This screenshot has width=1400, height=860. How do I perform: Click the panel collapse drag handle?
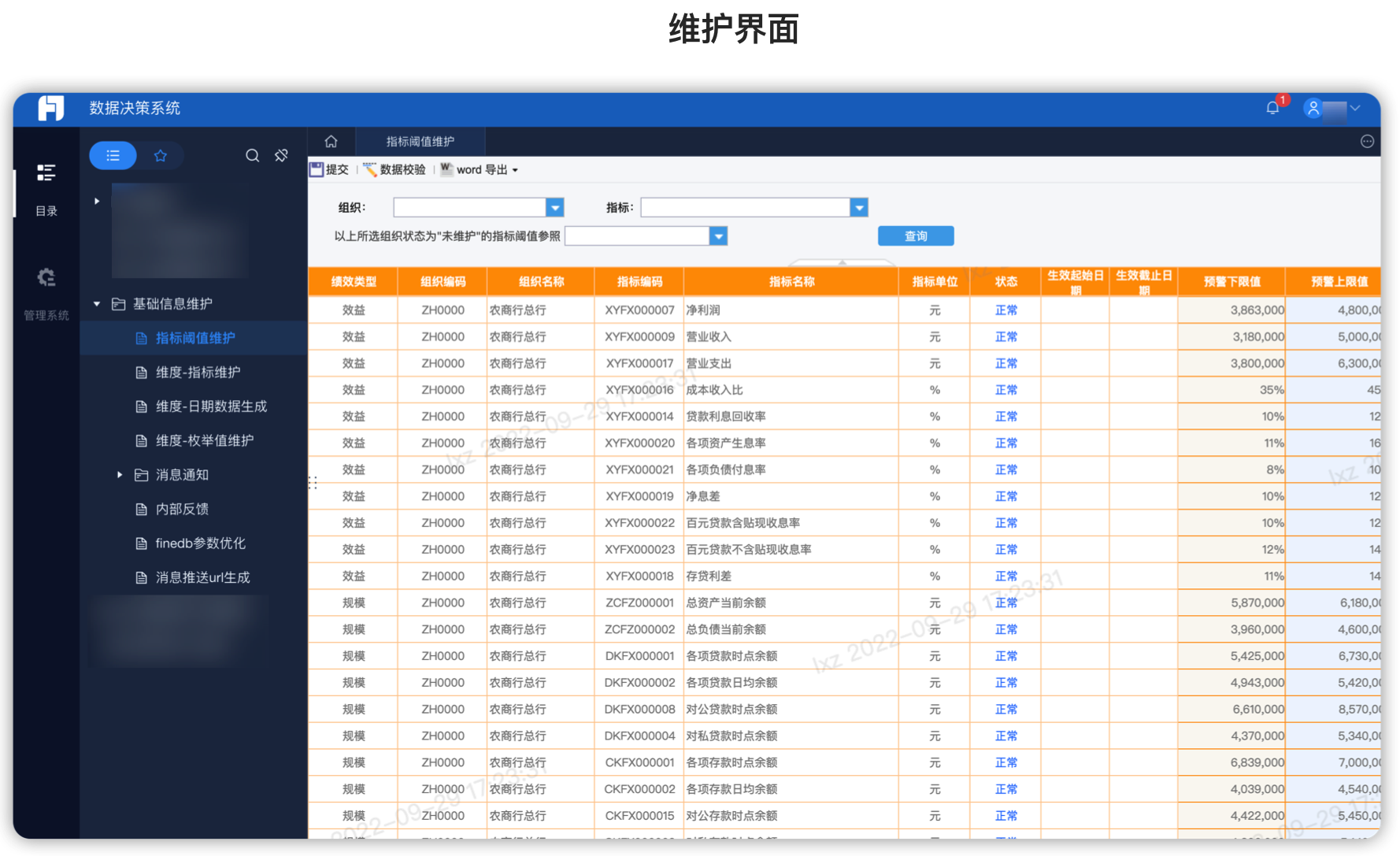313,483
